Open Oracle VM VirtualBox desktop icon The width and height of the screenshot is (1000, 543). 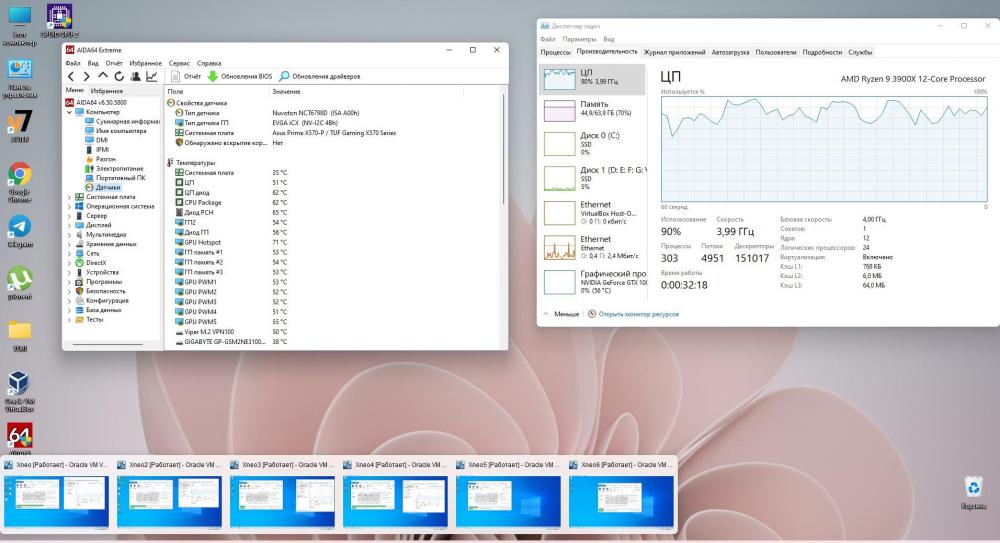click(x=18, y=383)
